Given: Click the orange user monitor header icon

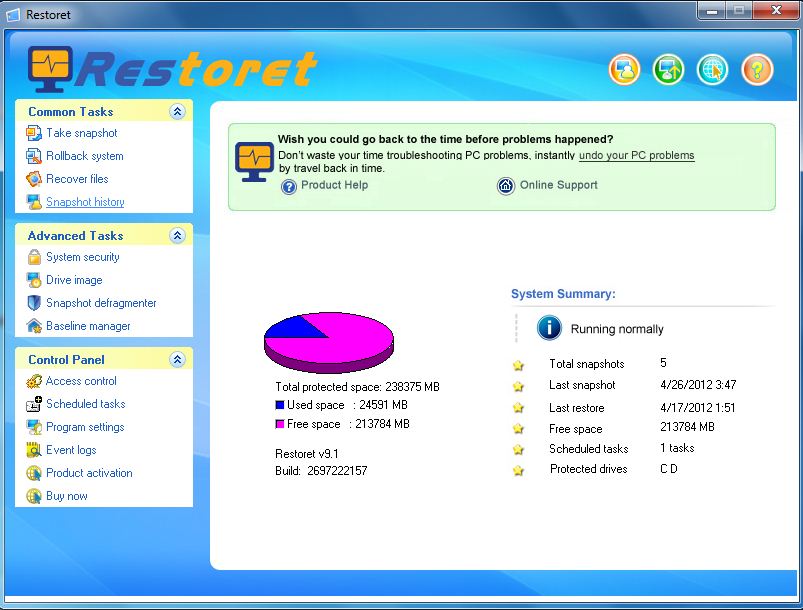Looking at the screenshot, I should pos(624,70).
